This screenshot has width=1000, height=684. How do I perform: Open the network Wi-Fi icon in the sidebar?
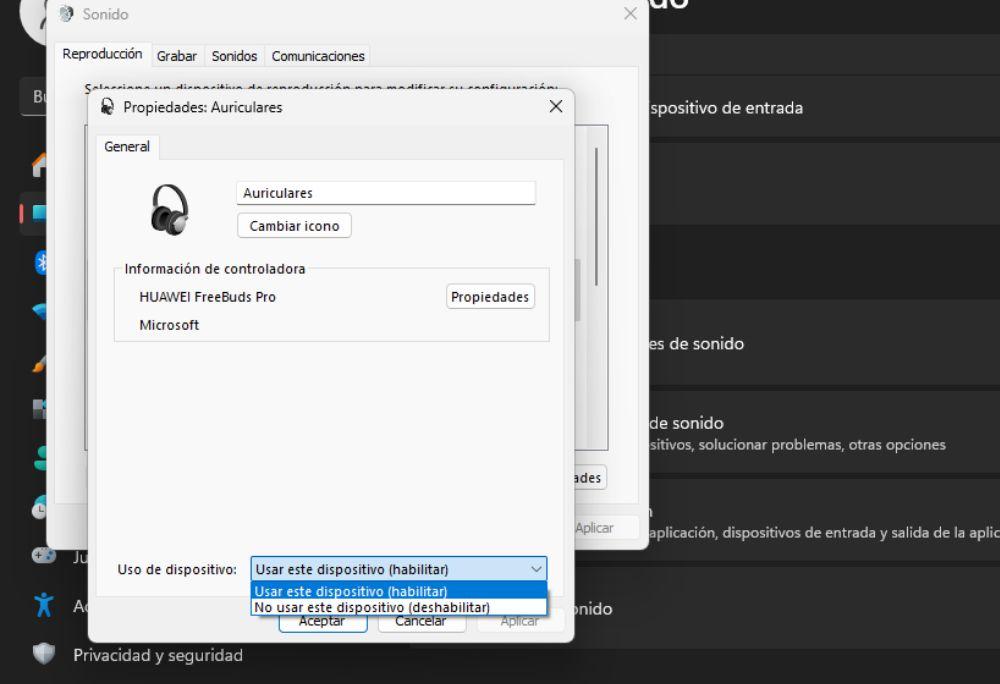42,311
